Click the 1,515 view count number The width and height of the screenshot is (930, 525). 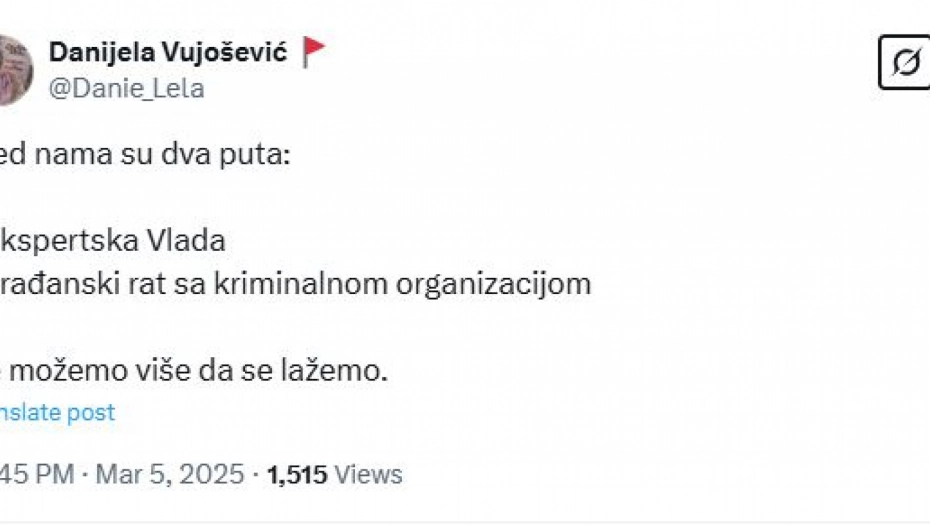point(298,474)
